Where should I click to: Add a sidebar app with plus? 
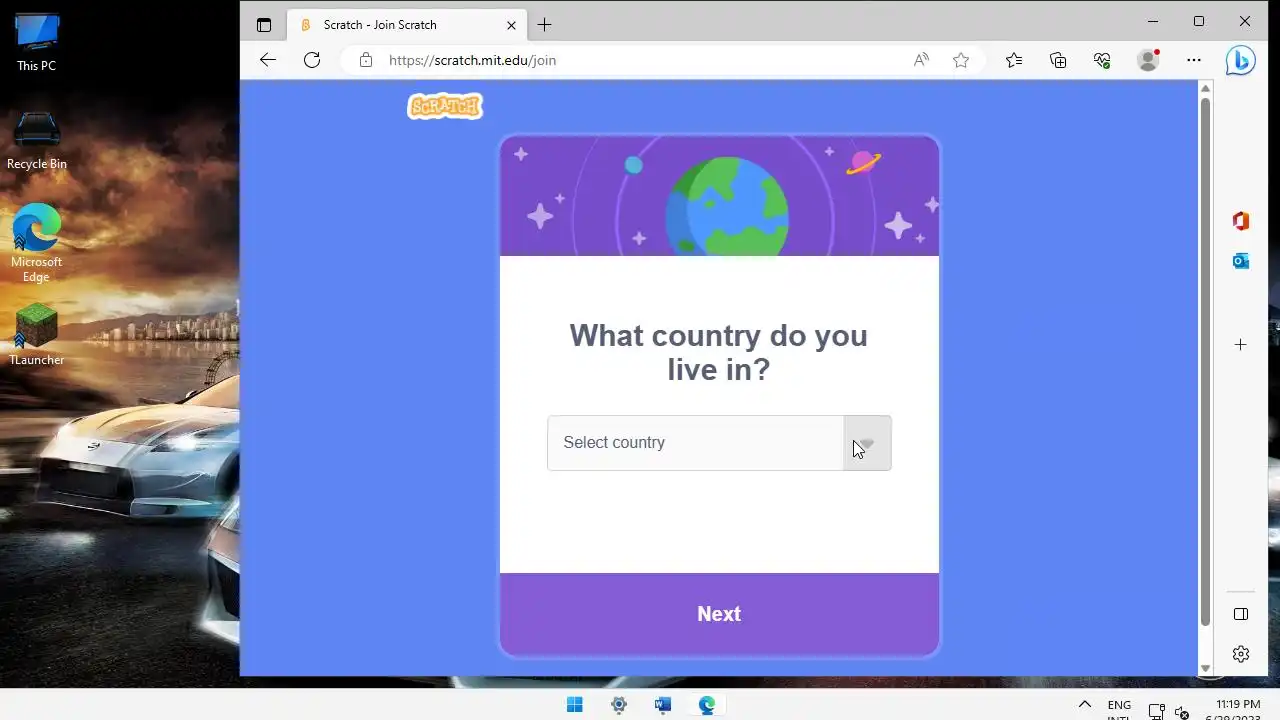click(x=1241, y=345)
